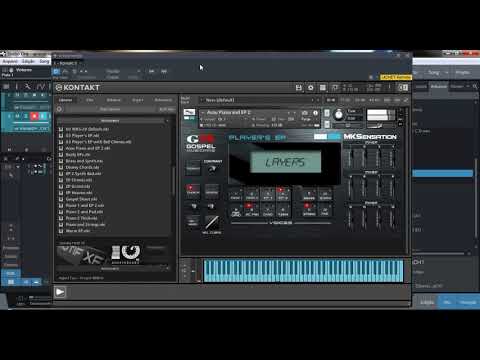Select Piano 2 and Pad.nki
Viewport: 480px width, 360px height.
(x=84, y=212)
